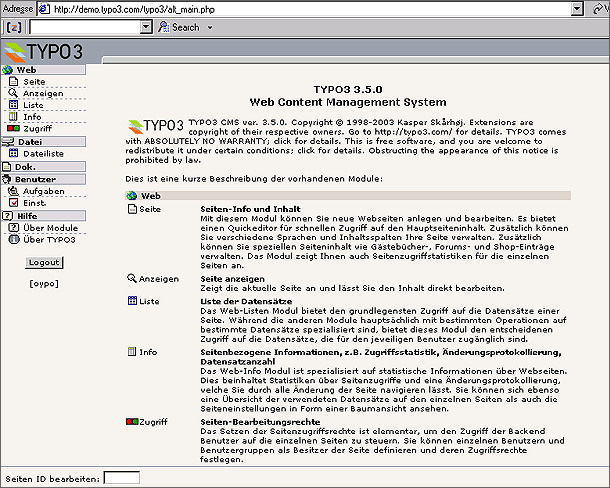Click the Einst. checkmark icon in sidebar
Image resolution: width=610 pixels, height=488 pixels.
[x=14, y=203]
